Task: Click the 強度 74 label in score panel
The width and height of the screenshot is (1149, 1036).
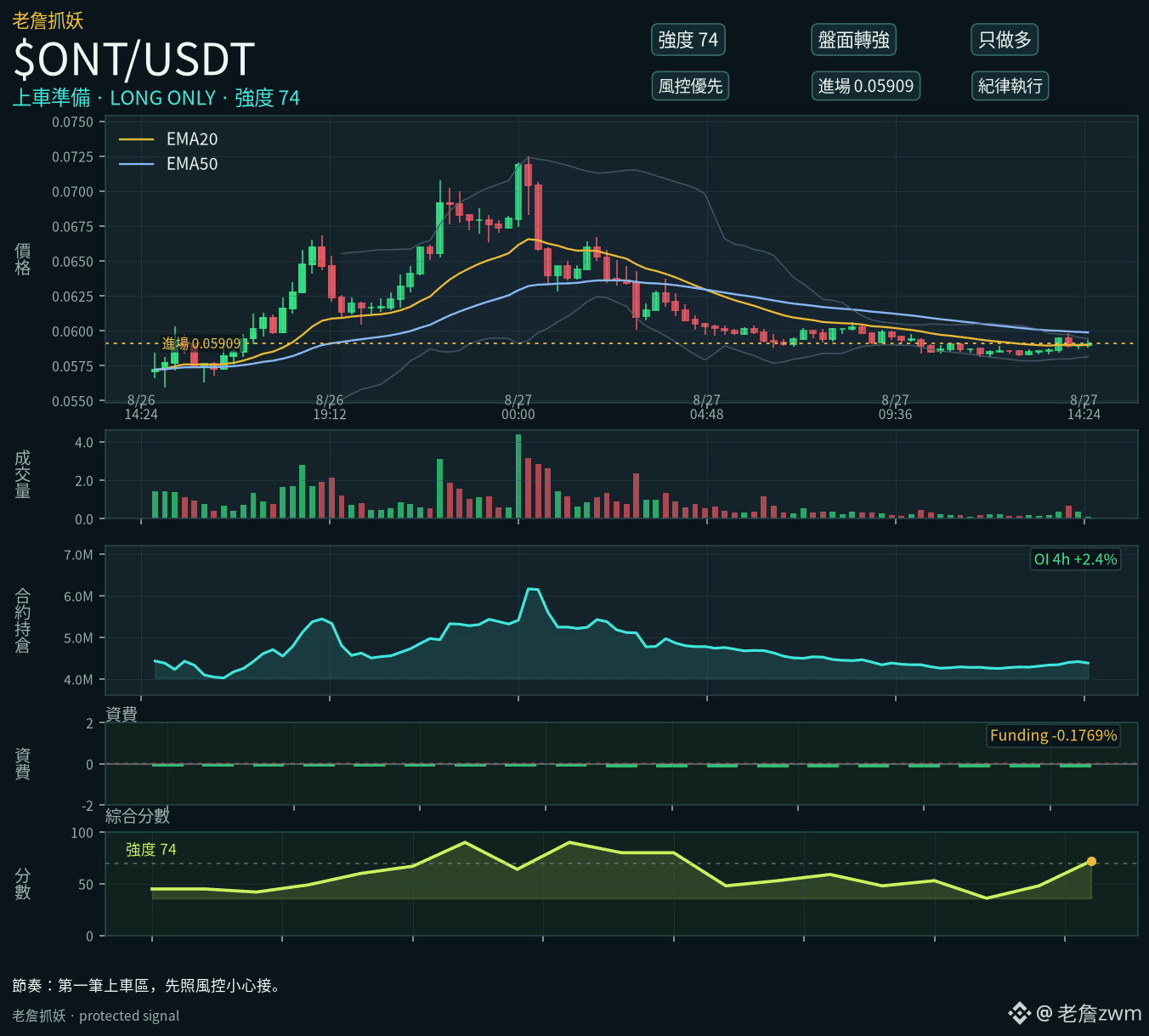Action: (x=151, y=850)
